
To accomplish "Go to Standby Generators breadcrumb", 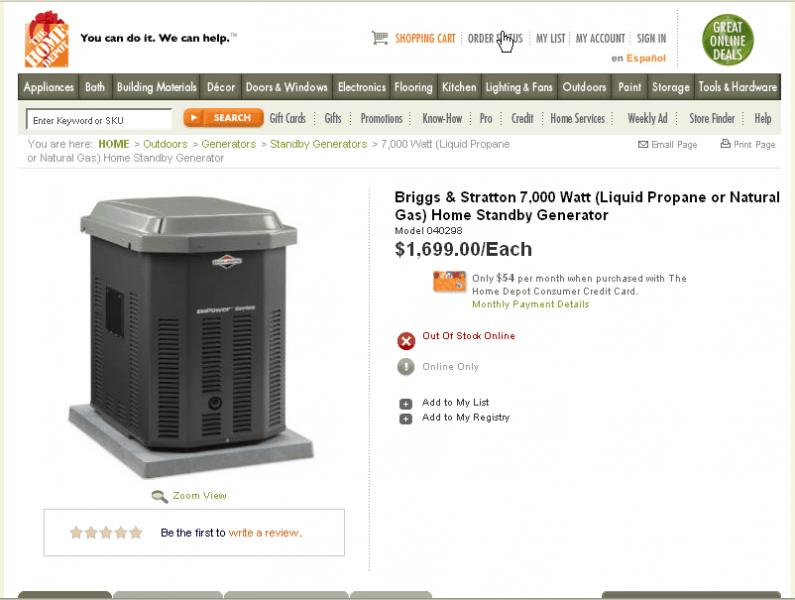I will [x=318, y=144].
